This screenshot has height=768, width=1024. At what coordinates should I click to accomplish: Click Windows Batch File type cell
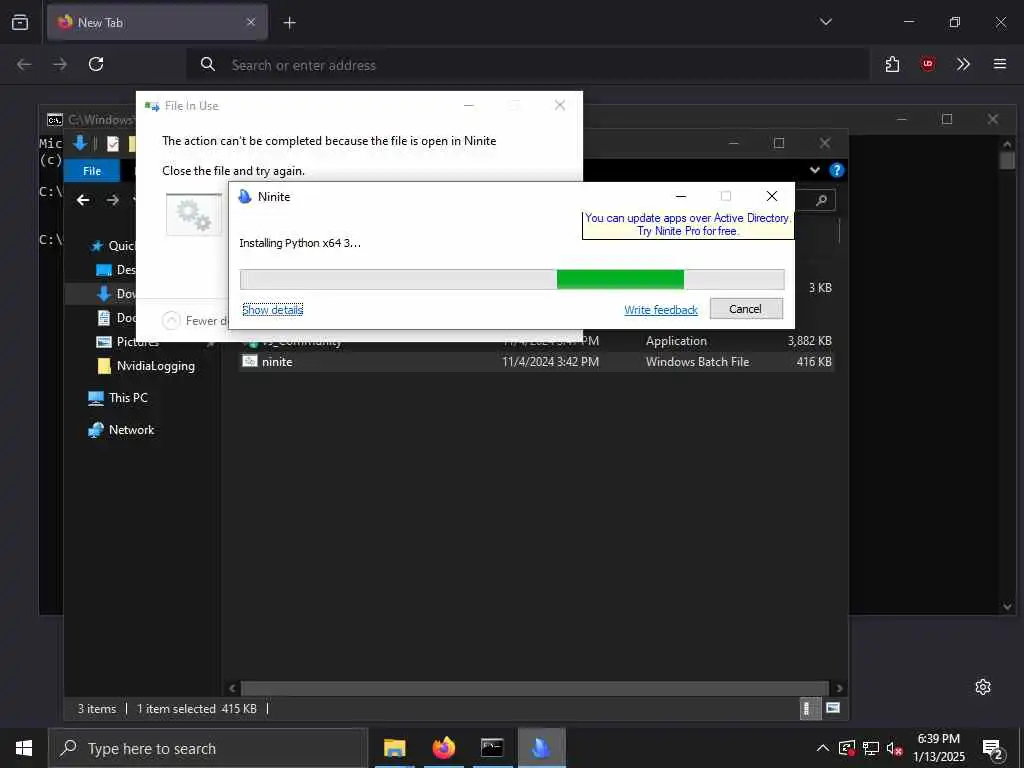click(697, 362)
